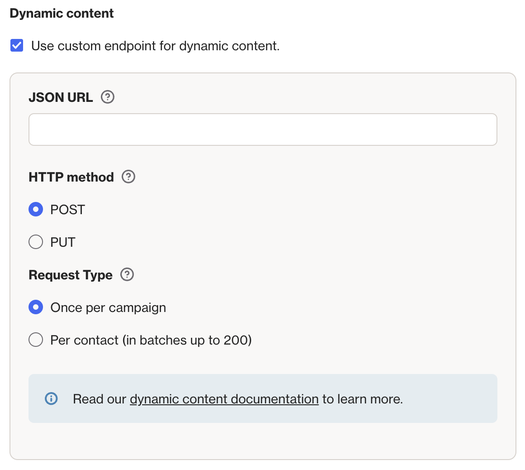Open the dynamic content documentation link
This screenshot has height=470, width=525.
pos(224,399)
